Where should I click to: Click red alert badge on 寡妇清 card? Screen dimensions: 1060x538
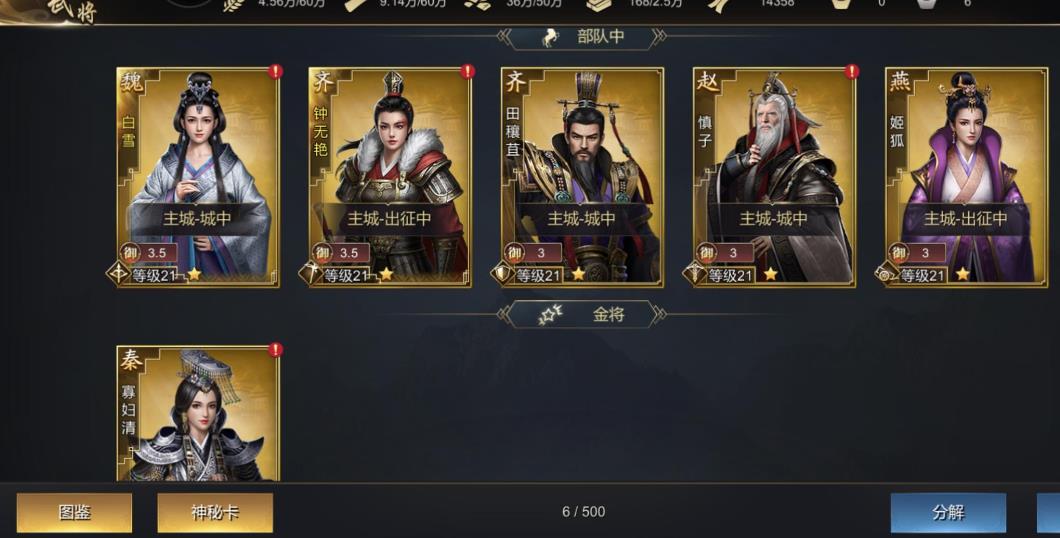(x=275, y=350)
